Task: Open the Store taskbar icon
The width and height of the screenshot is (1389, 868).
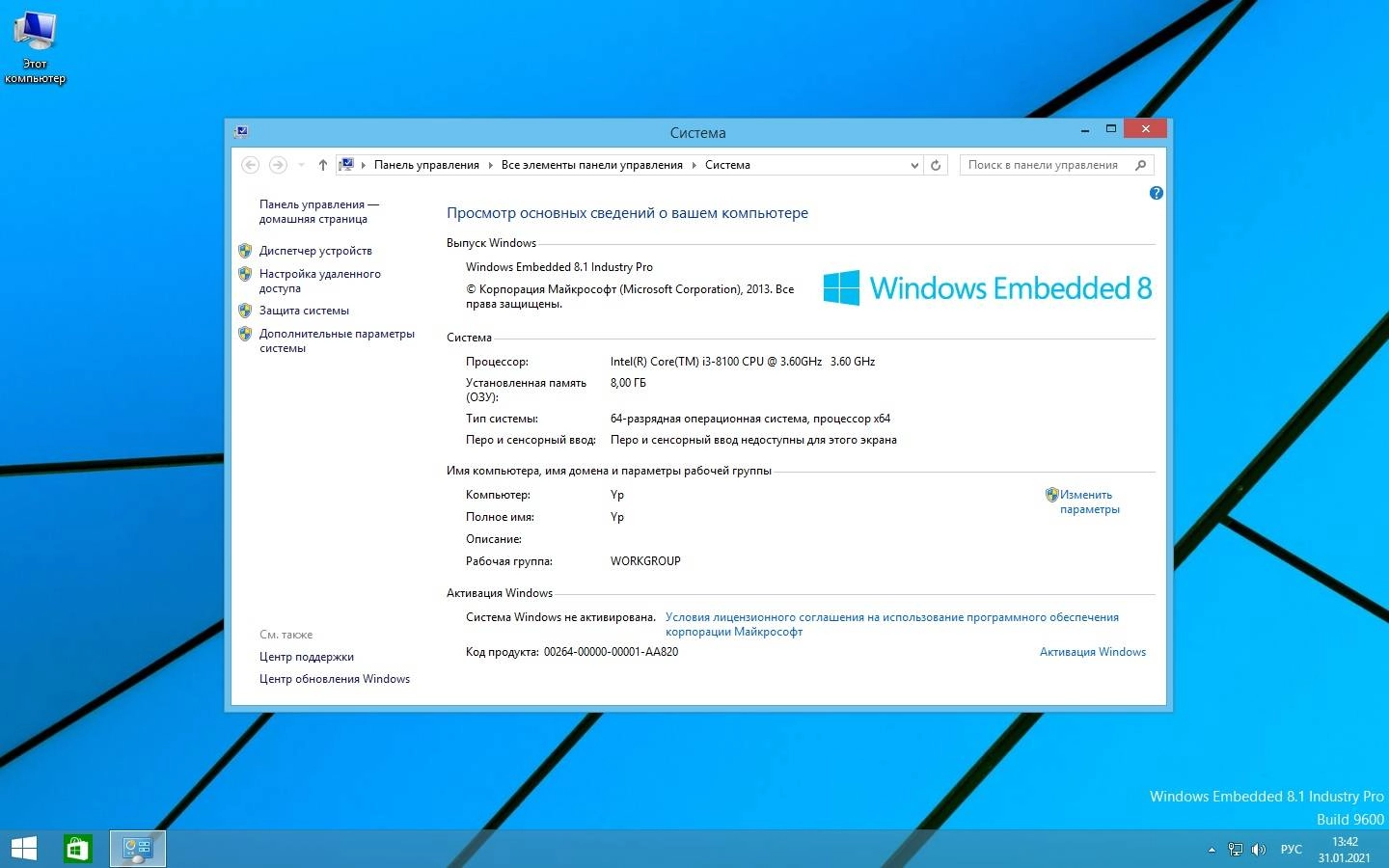Action: click(77, 849)
